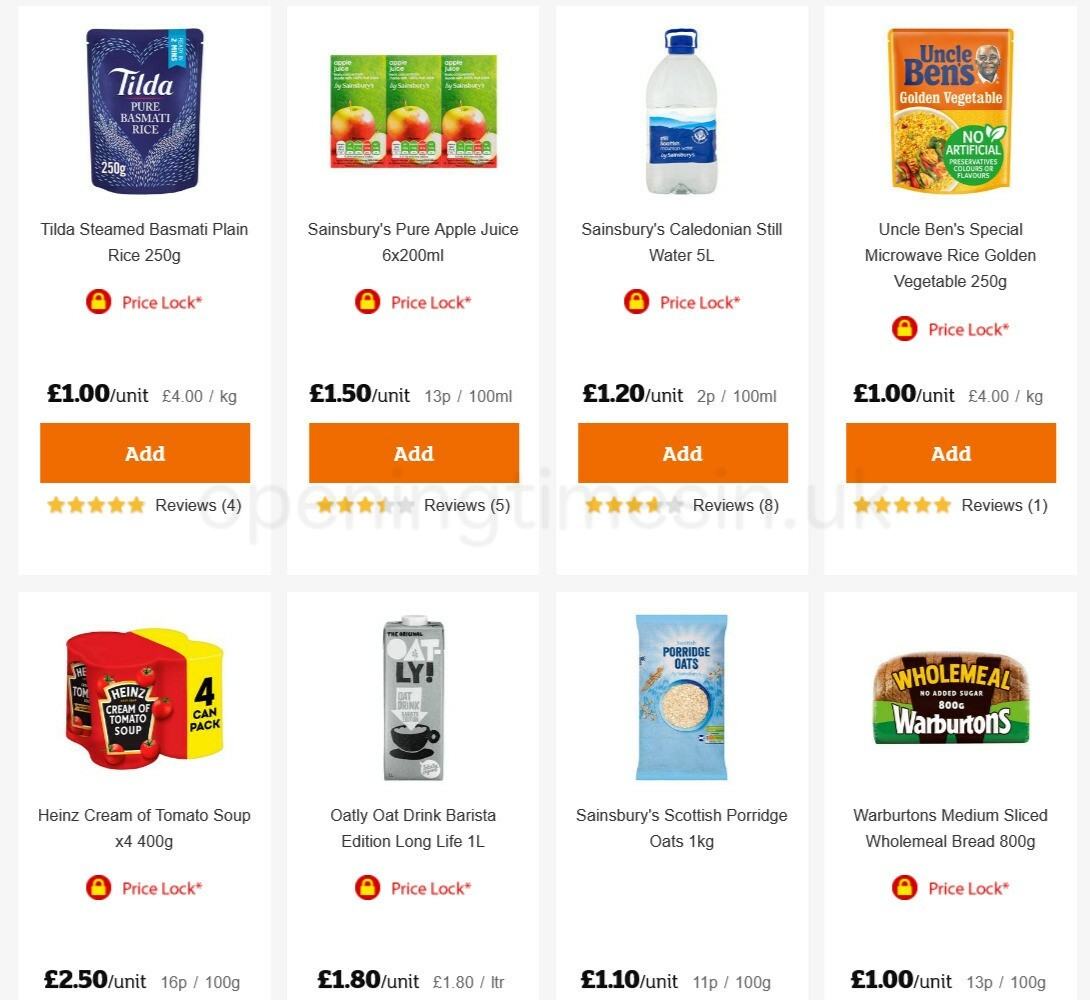This screenshot has height=1000, width=1090.
Task: Click the Price Lock icon for Heinz Tomato Soup
Action: pos(98,888)
